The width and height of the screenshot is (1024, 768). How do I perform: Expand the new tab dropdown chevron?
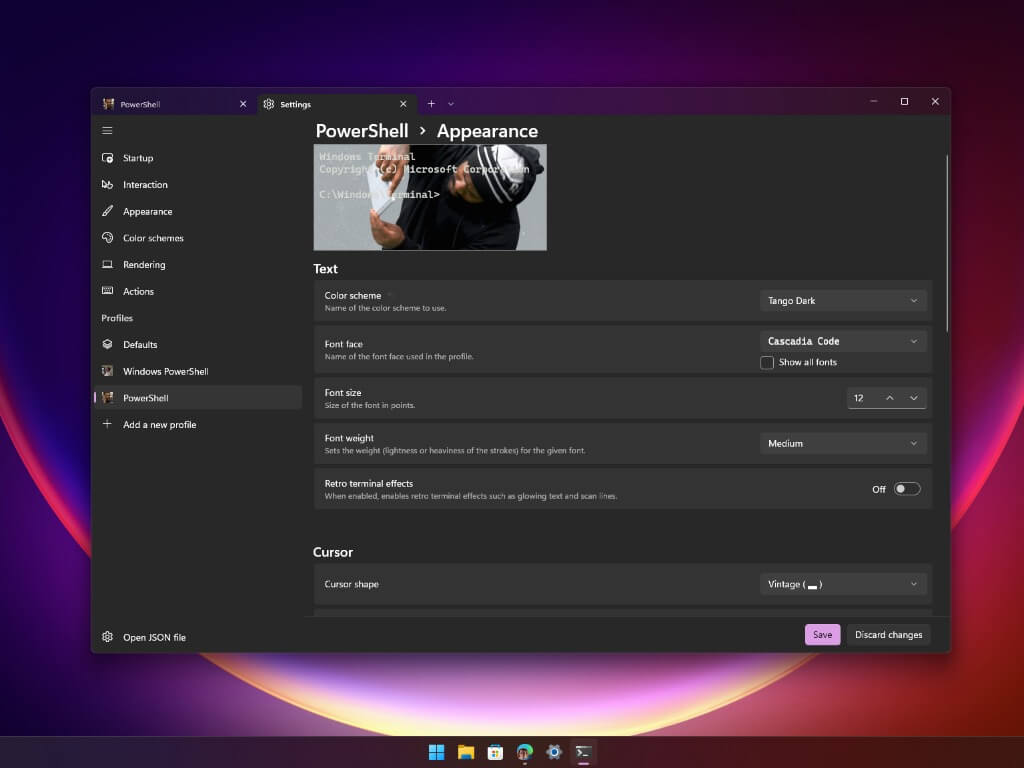451,104
